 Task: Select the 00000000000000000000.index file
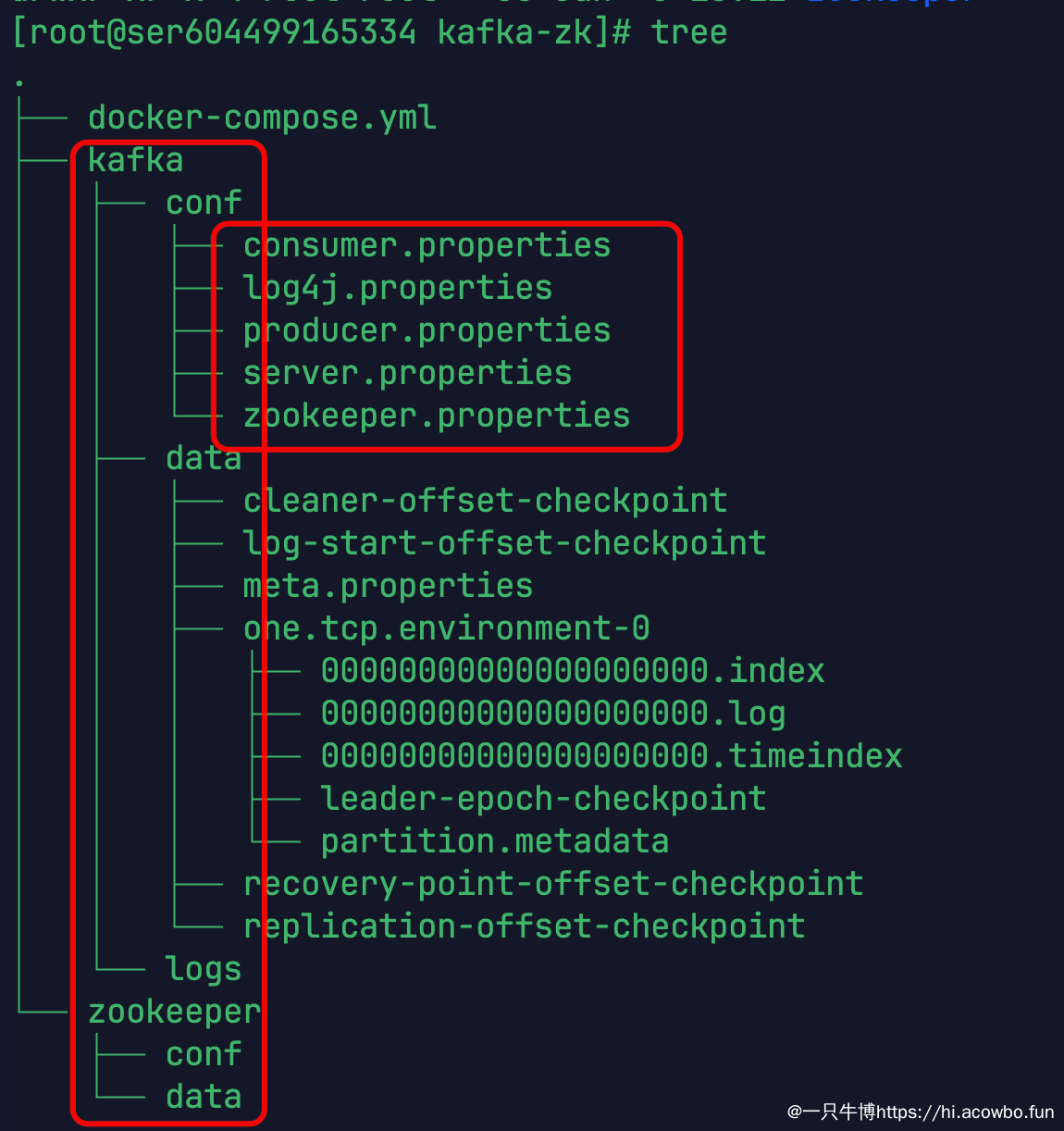coord(573,671)
